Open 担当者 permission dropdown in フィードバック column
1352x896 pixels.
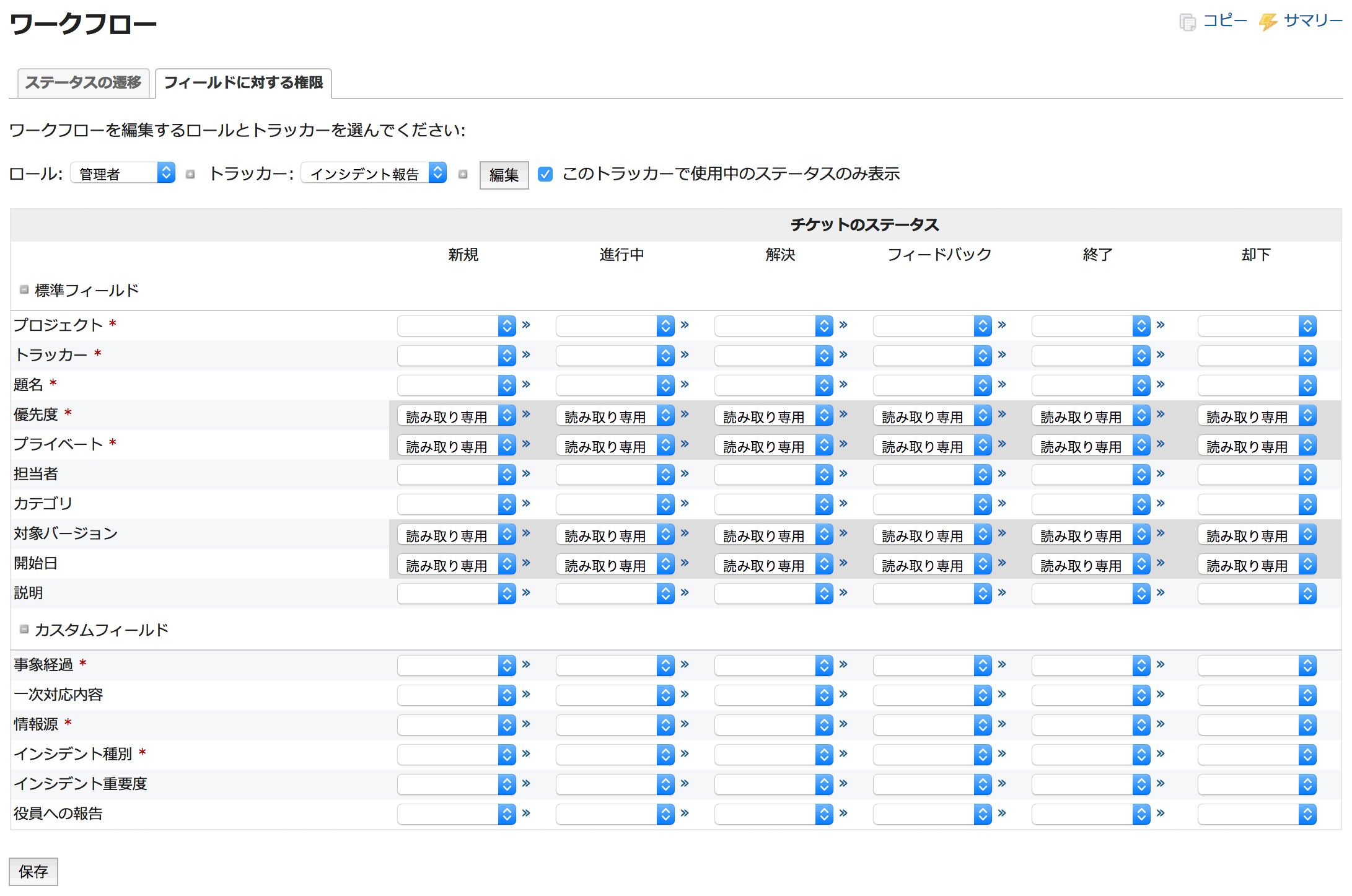[933, 475]
